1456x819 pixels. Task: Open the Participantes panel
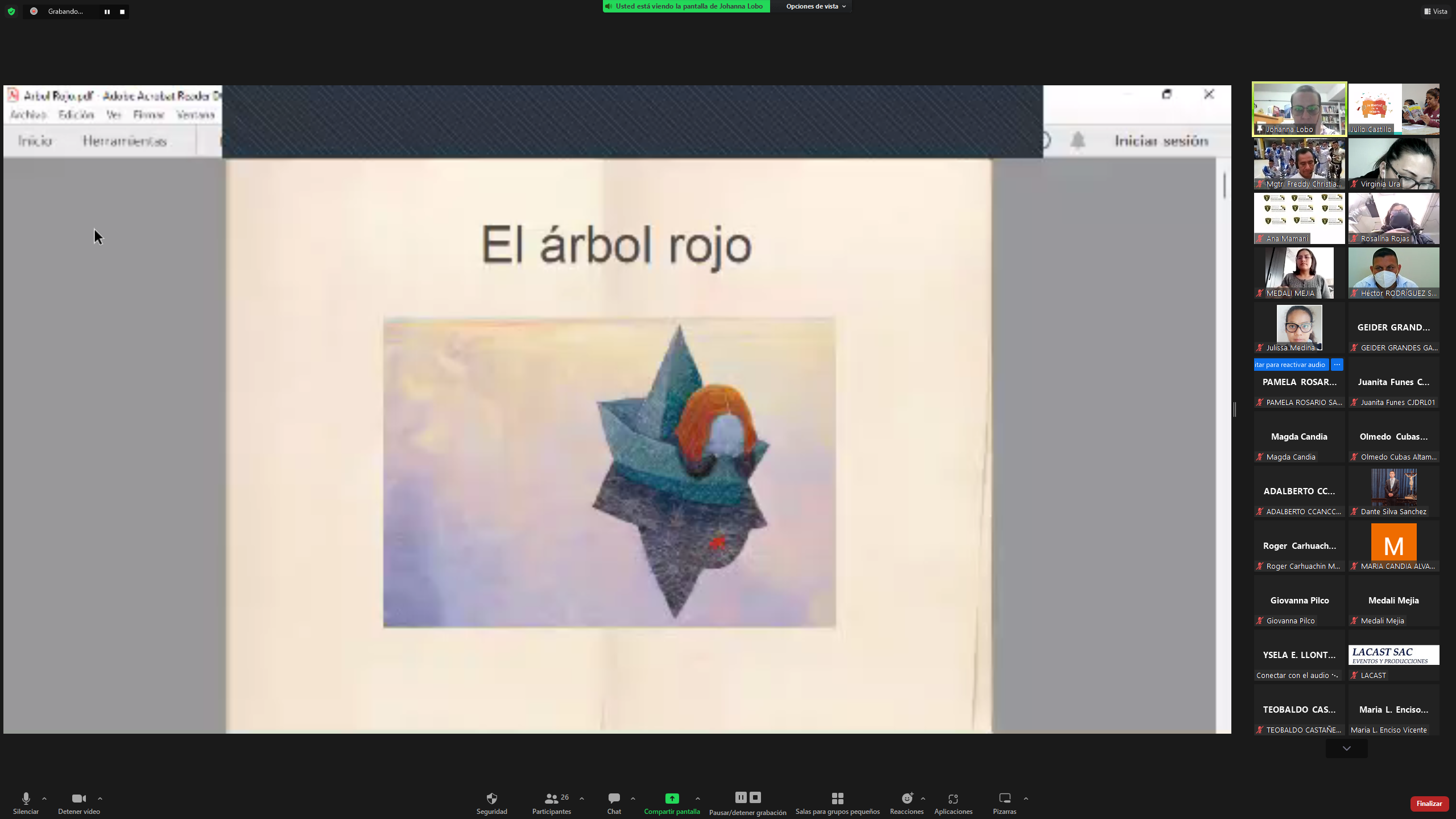[552, 803]
